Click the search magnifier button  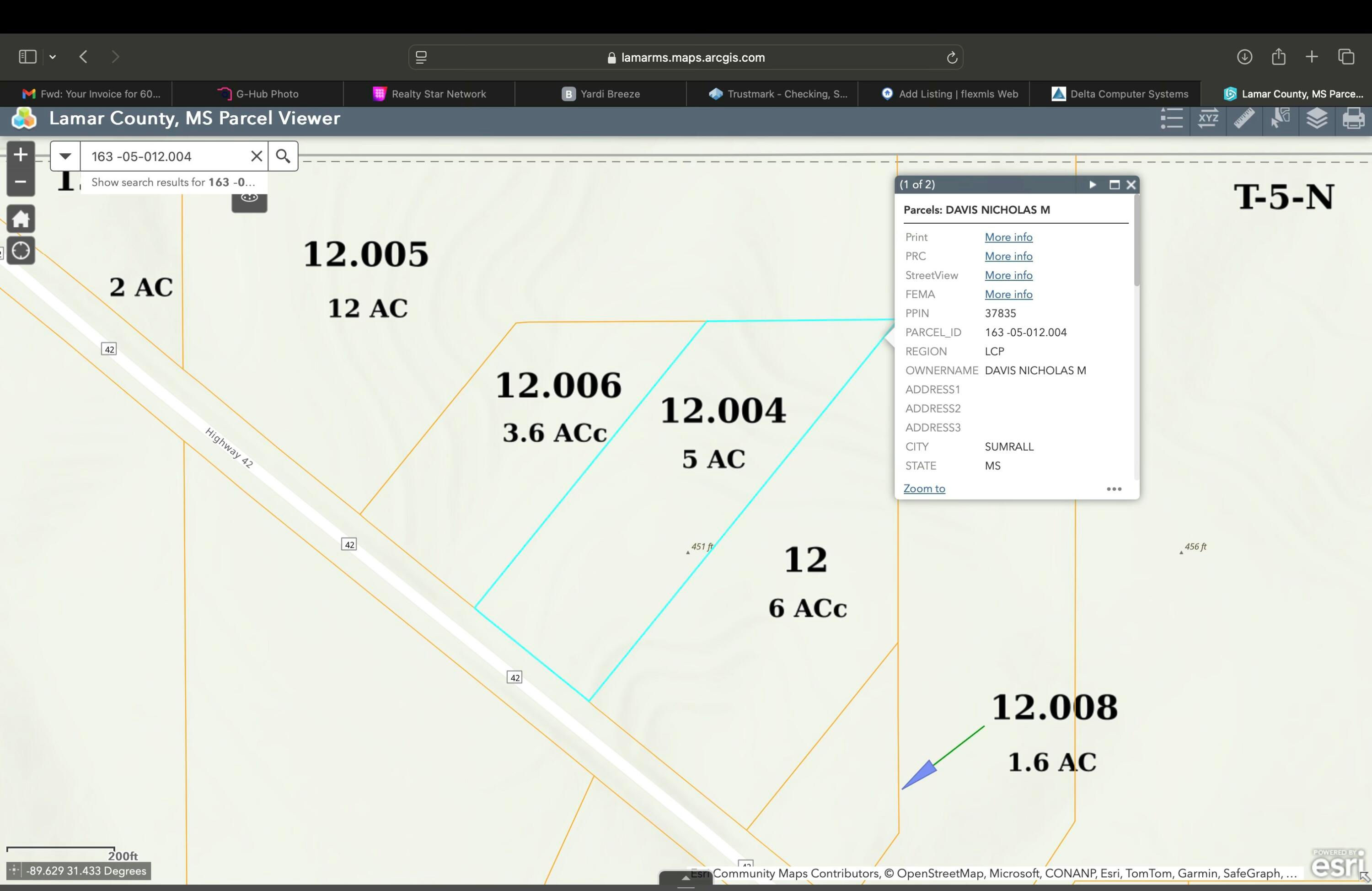(283, 156)
